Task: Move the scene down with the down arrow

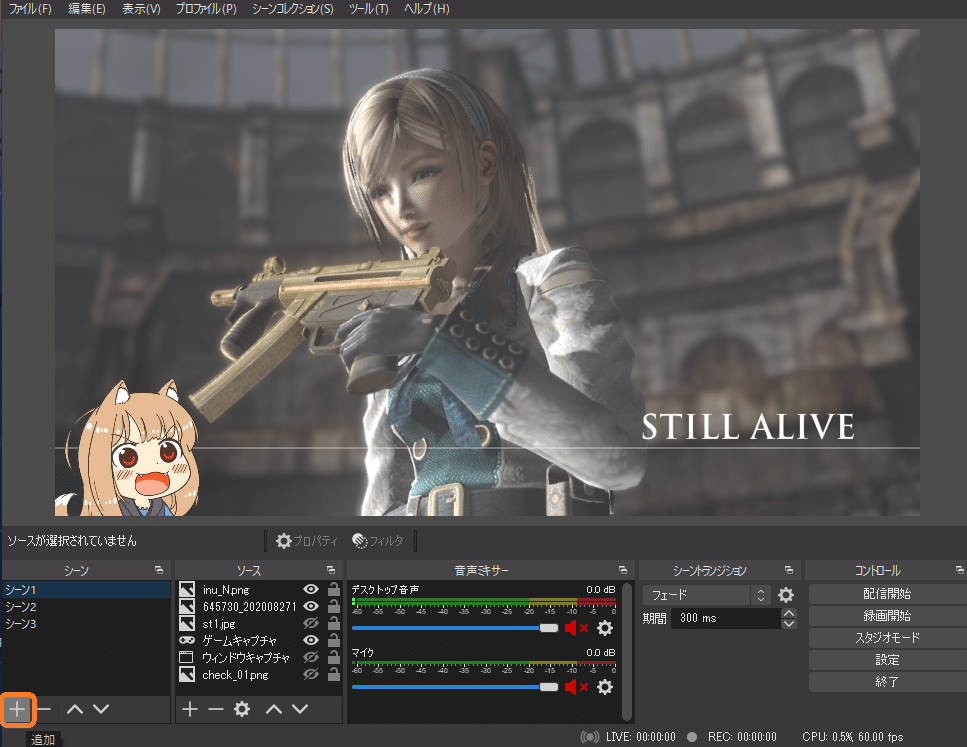Action: 101,709
